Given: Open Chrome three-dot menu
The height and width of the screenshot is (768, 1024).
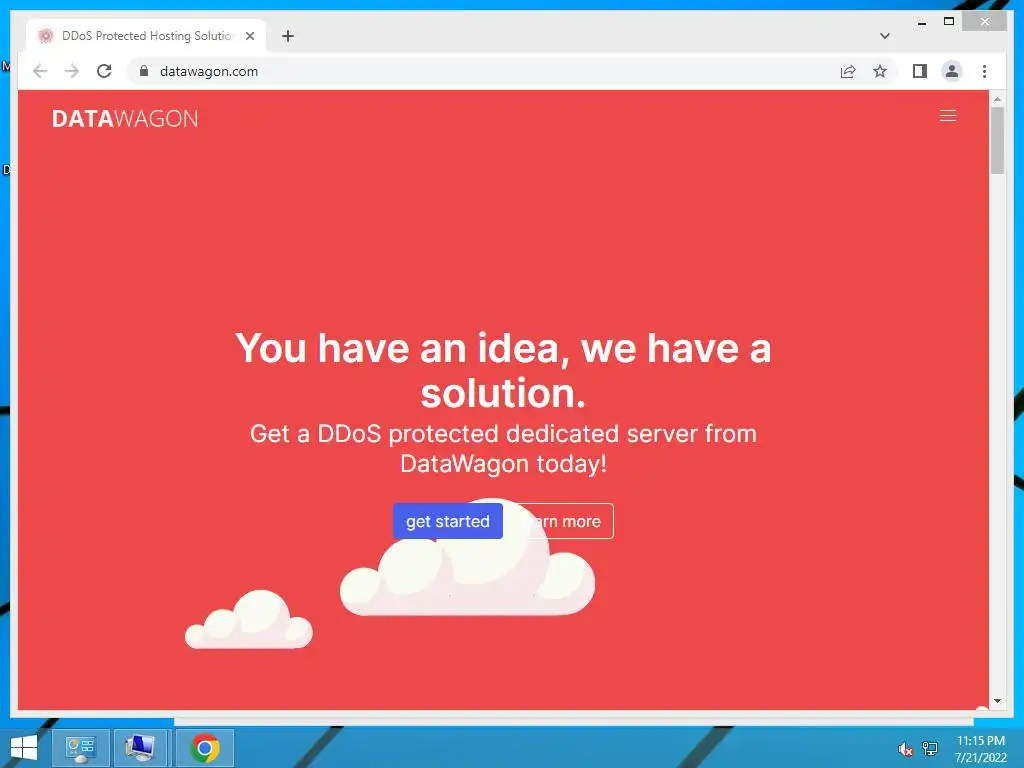Looking at the screenshot, I should point(984,71).
